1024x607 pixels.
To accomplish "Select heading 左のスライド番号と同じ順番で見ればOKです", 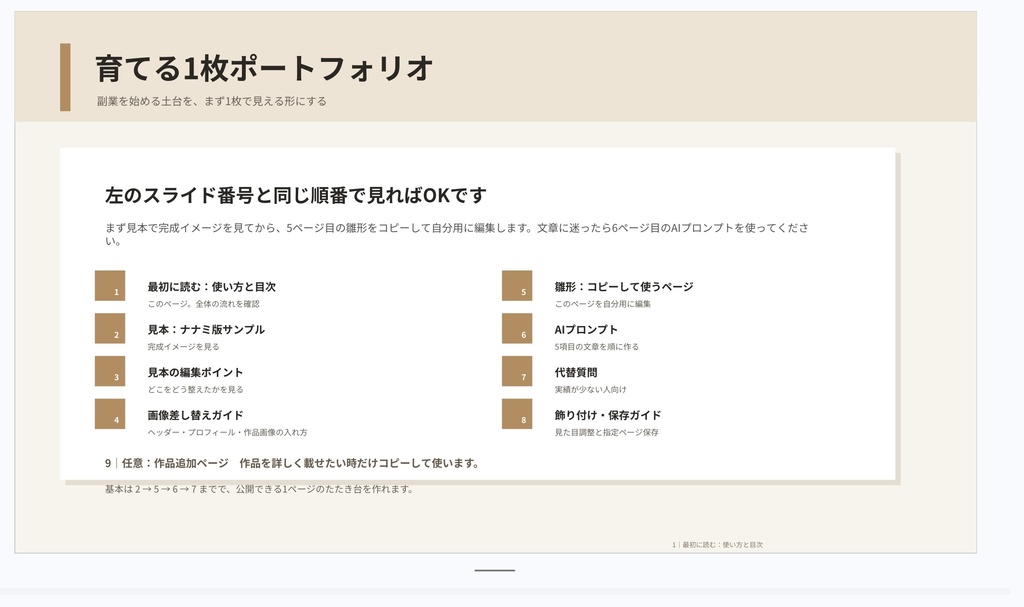I will [x=296, y=195].
